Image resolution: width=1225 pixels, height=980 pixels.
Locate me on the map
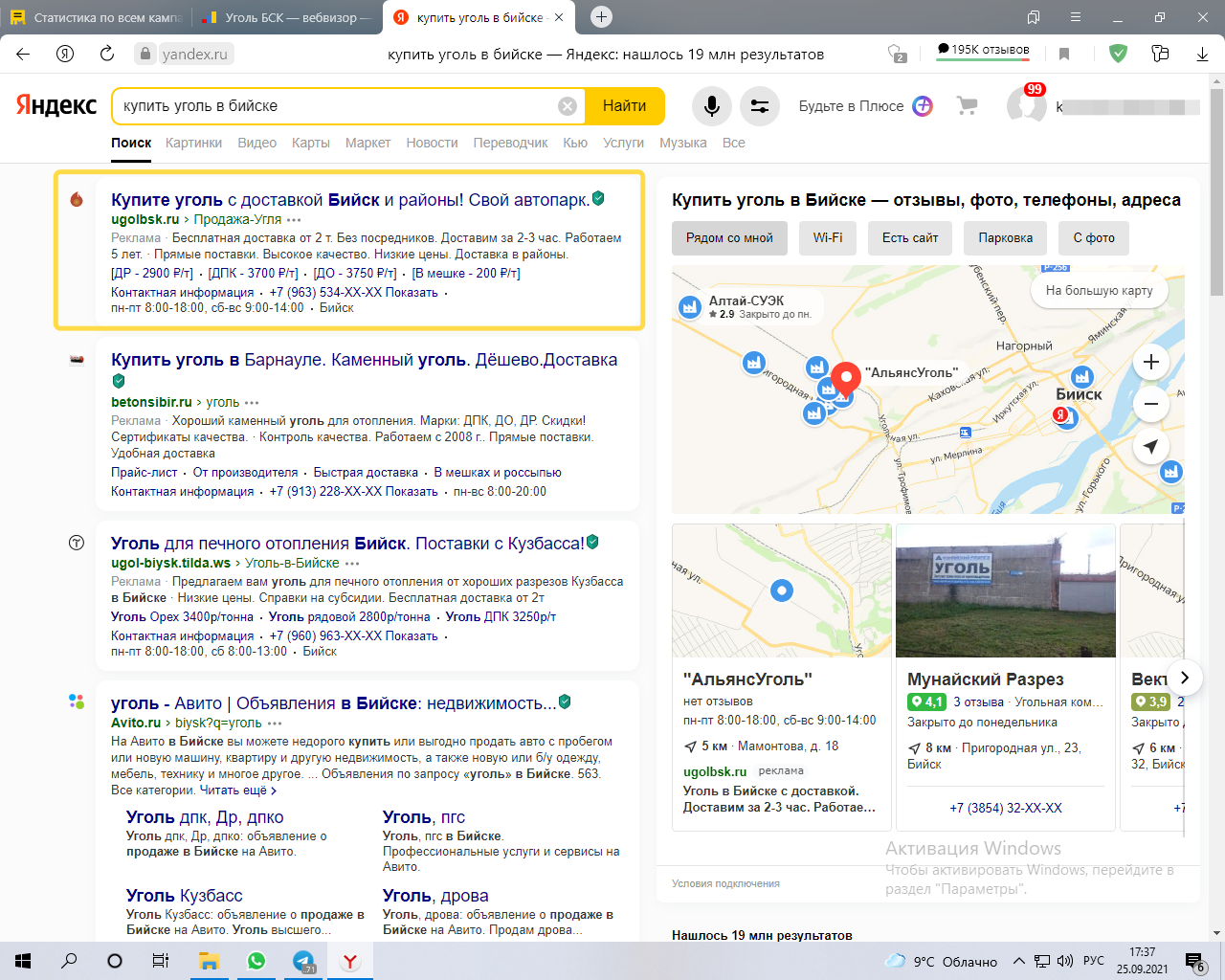point(1151,446)
